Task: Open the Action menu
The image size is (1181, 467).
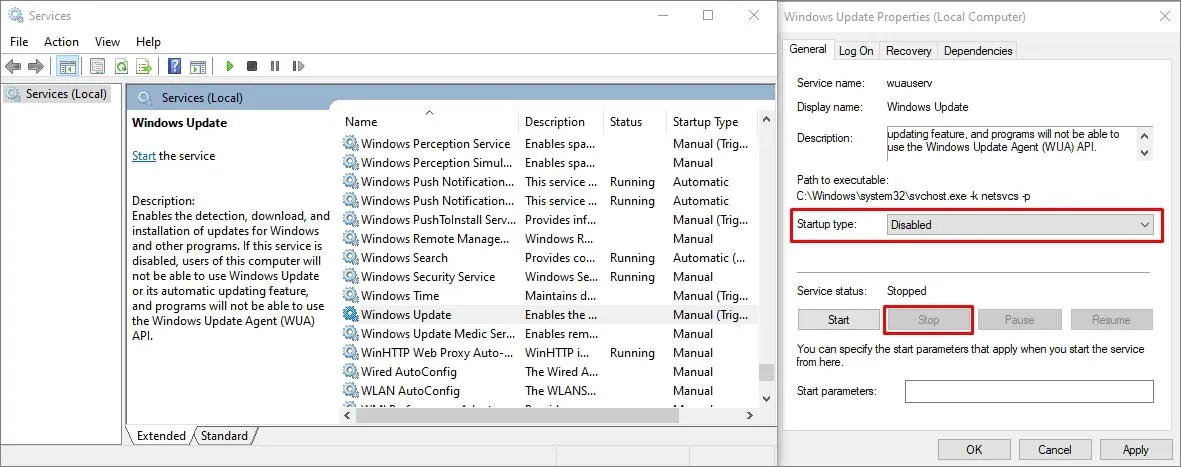Action: click(x=61, y=41)
